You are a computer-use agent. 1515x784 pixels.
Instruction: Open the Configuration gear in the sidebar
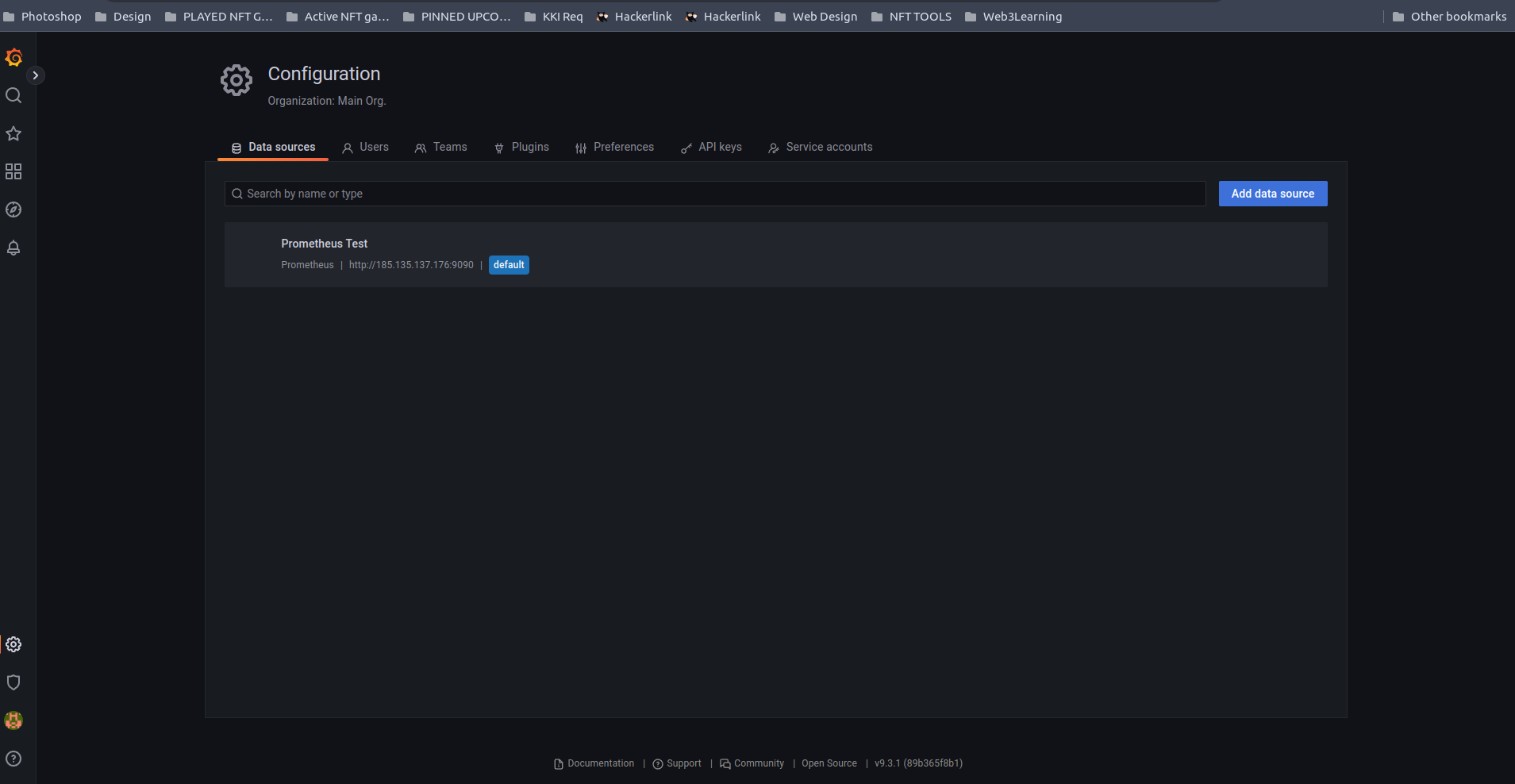[13, 644]
